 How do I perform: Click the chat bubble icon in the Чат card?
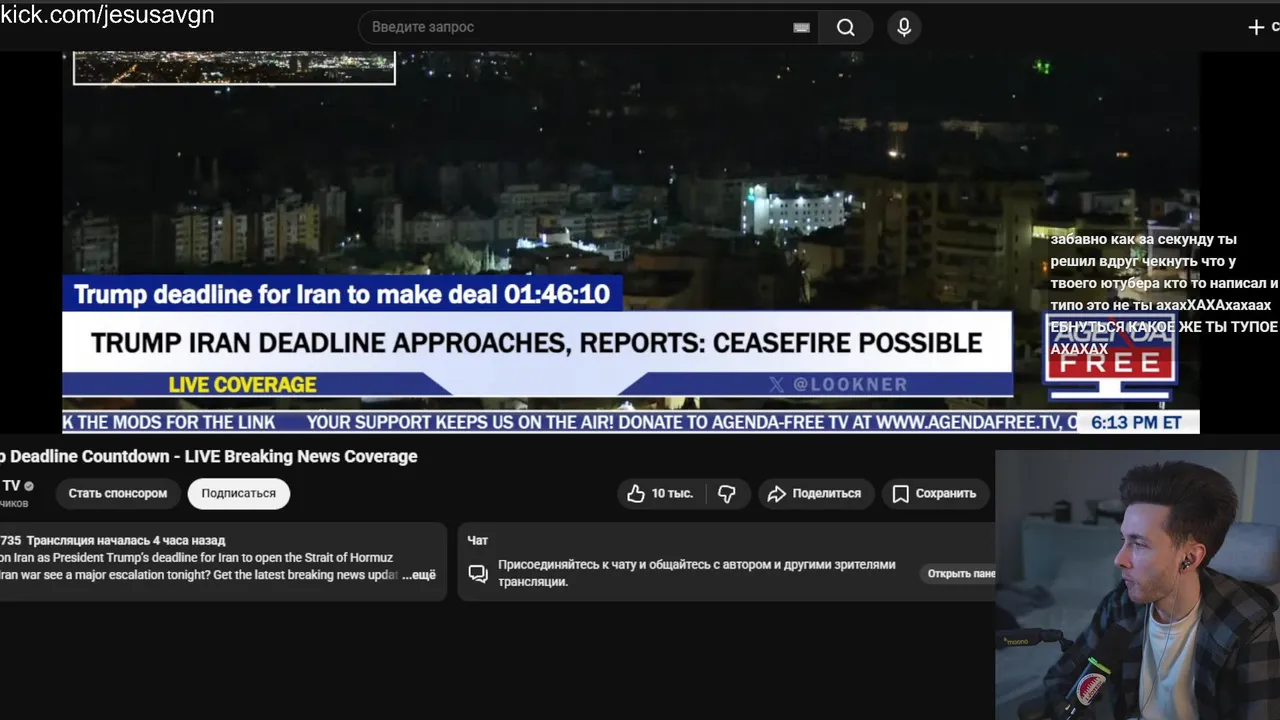[x=478, y=574]
